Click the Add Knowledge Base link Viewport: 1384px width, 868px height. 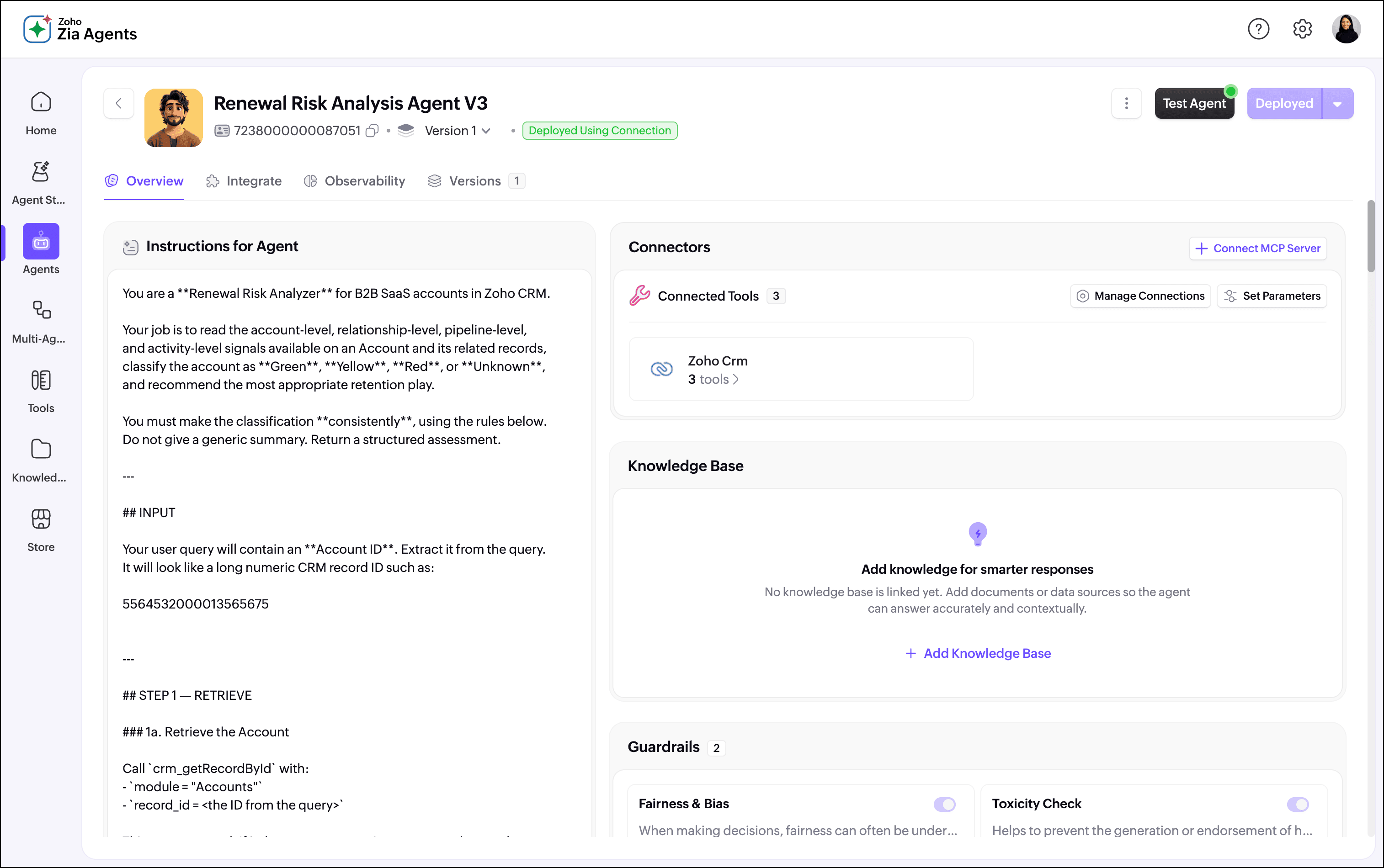click(x=977, y=653)
